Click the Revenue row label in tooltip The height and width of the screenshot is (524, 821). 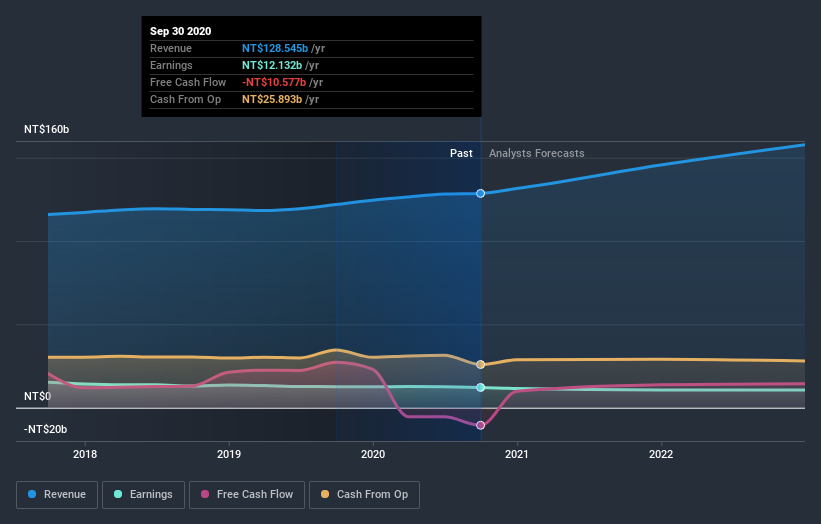tap(171, 48)
